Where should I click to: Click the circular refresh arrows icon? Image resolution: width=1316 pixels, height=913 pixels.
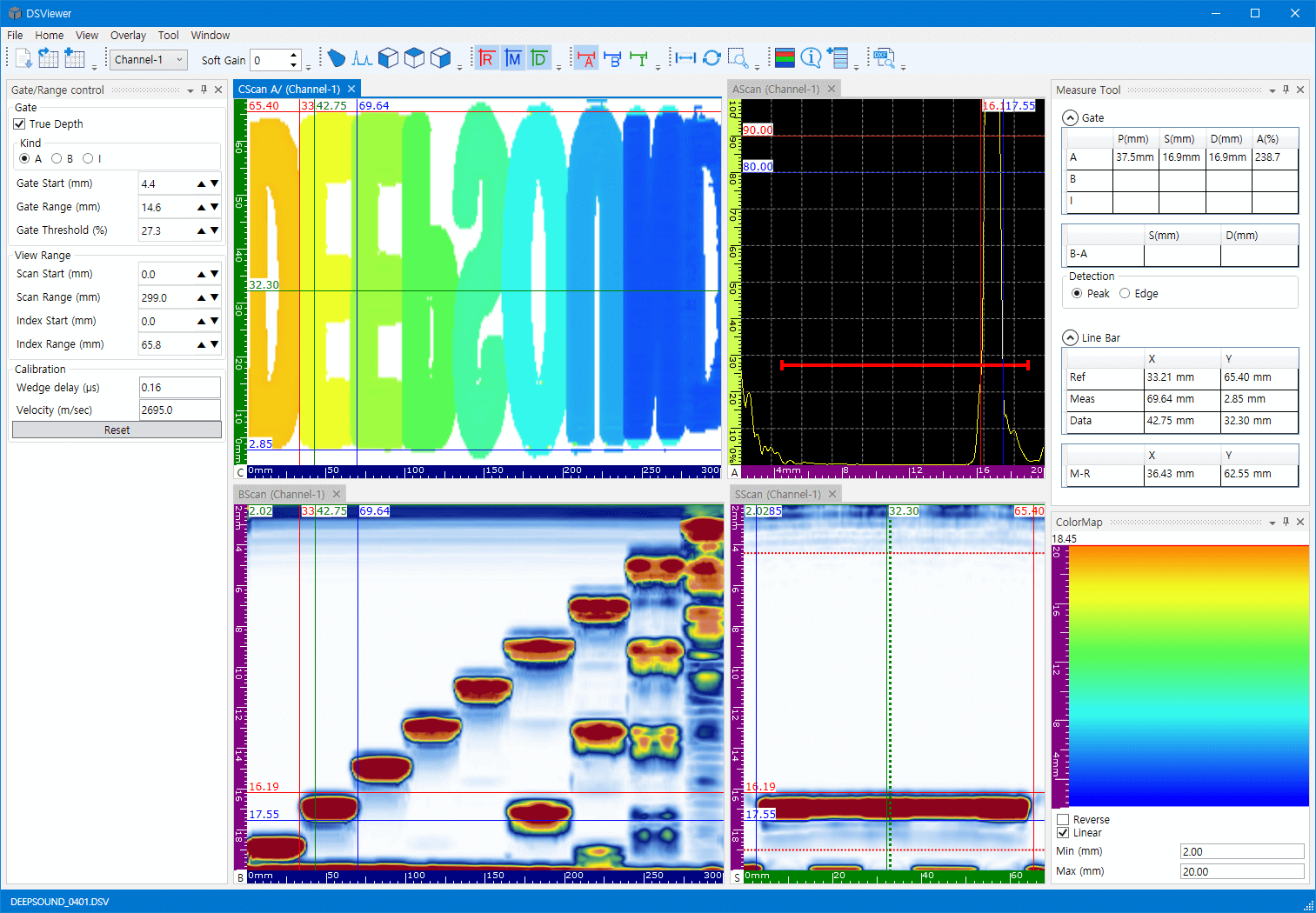(x=711, y=58)
